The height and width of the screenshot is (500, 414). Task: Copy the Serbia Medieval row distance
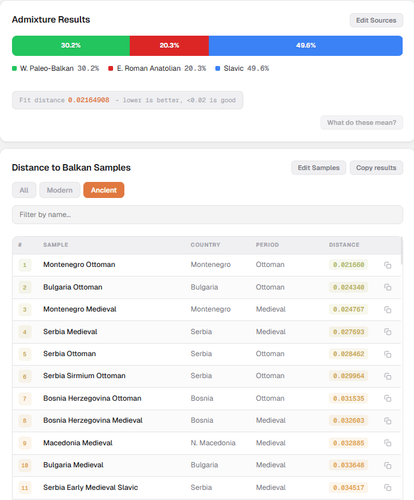tap(387, 332)
